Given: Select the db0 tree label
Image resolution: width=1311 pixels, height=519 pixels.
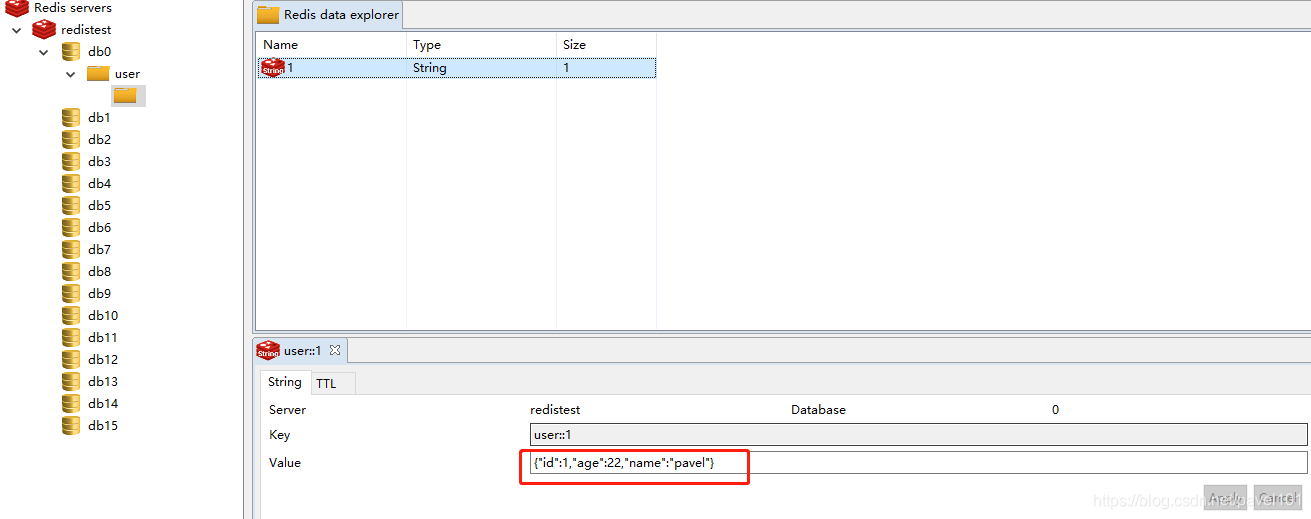Looking at the screenshot, I should click(99, 52).
